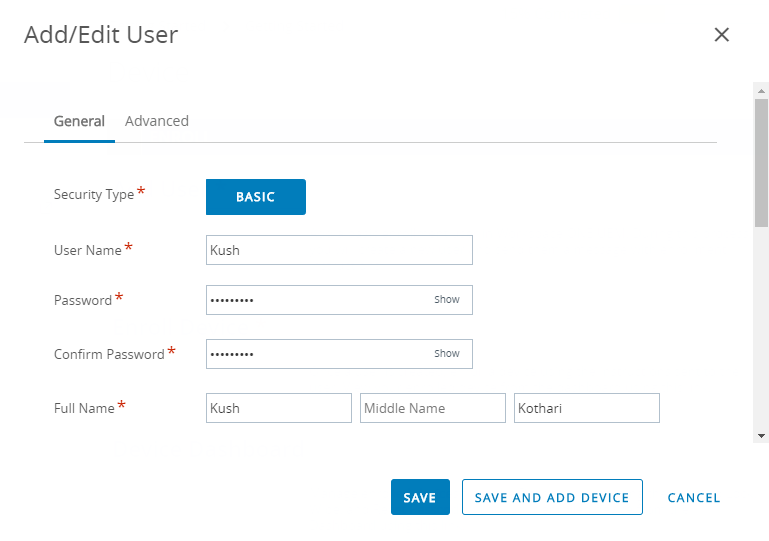Focus the User Name input field

click(x=339, y=250)
